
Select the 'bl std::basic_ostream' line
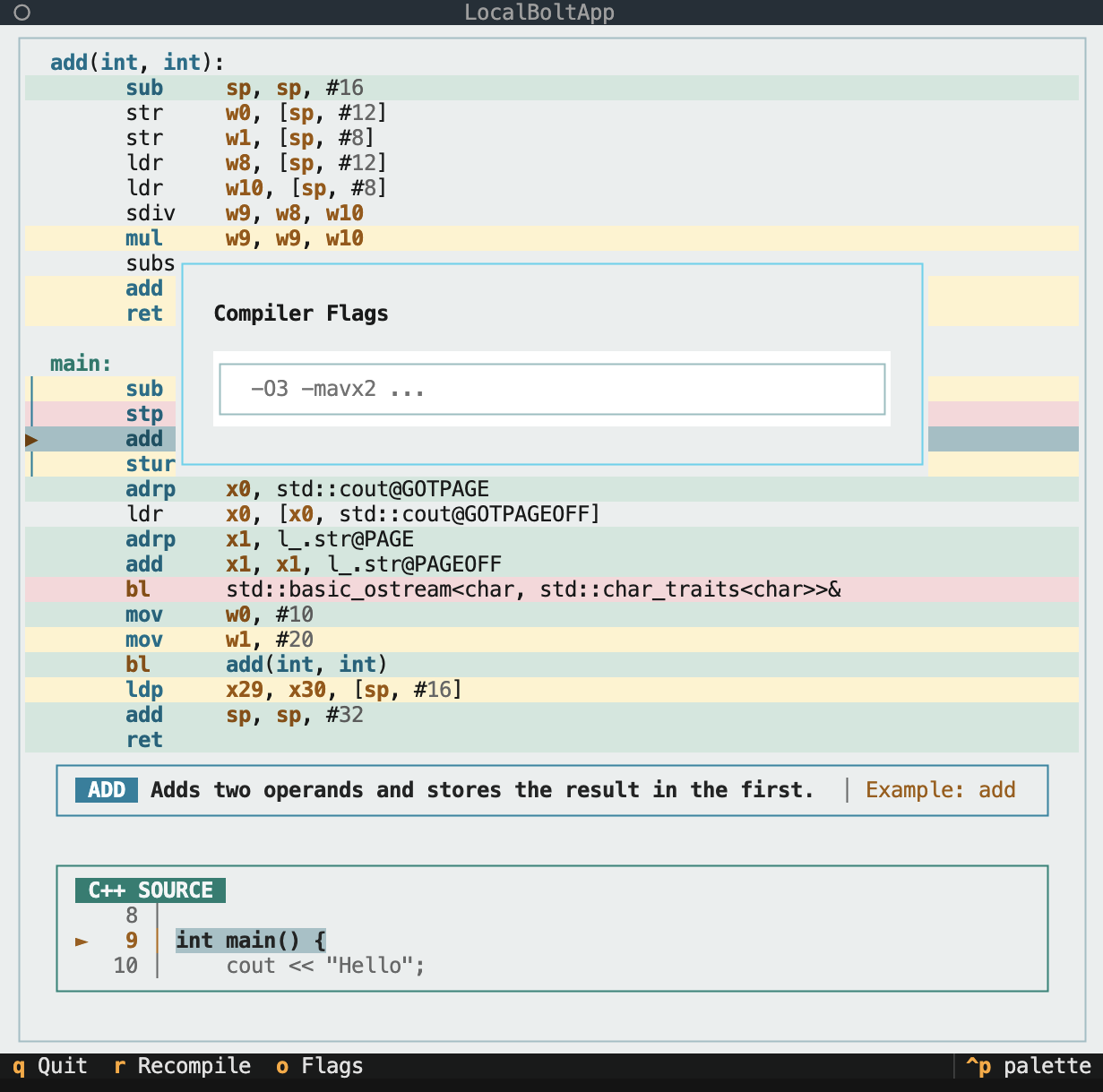click(x=552, y=589)
